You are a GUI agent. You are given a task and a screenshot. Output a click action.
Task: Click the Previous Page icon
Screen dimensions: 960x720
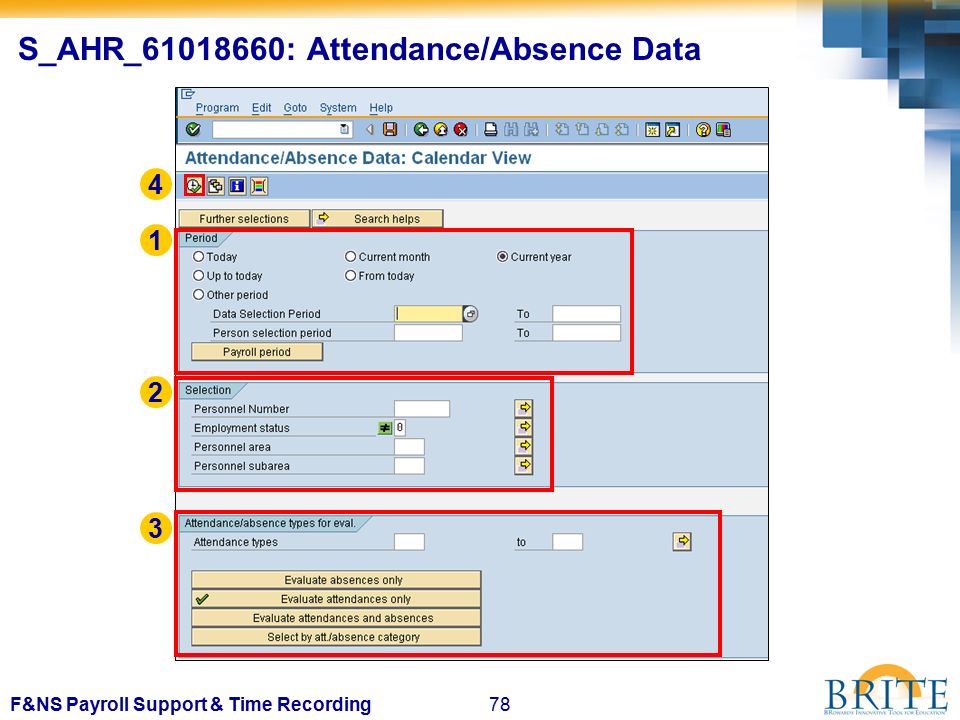582,129
